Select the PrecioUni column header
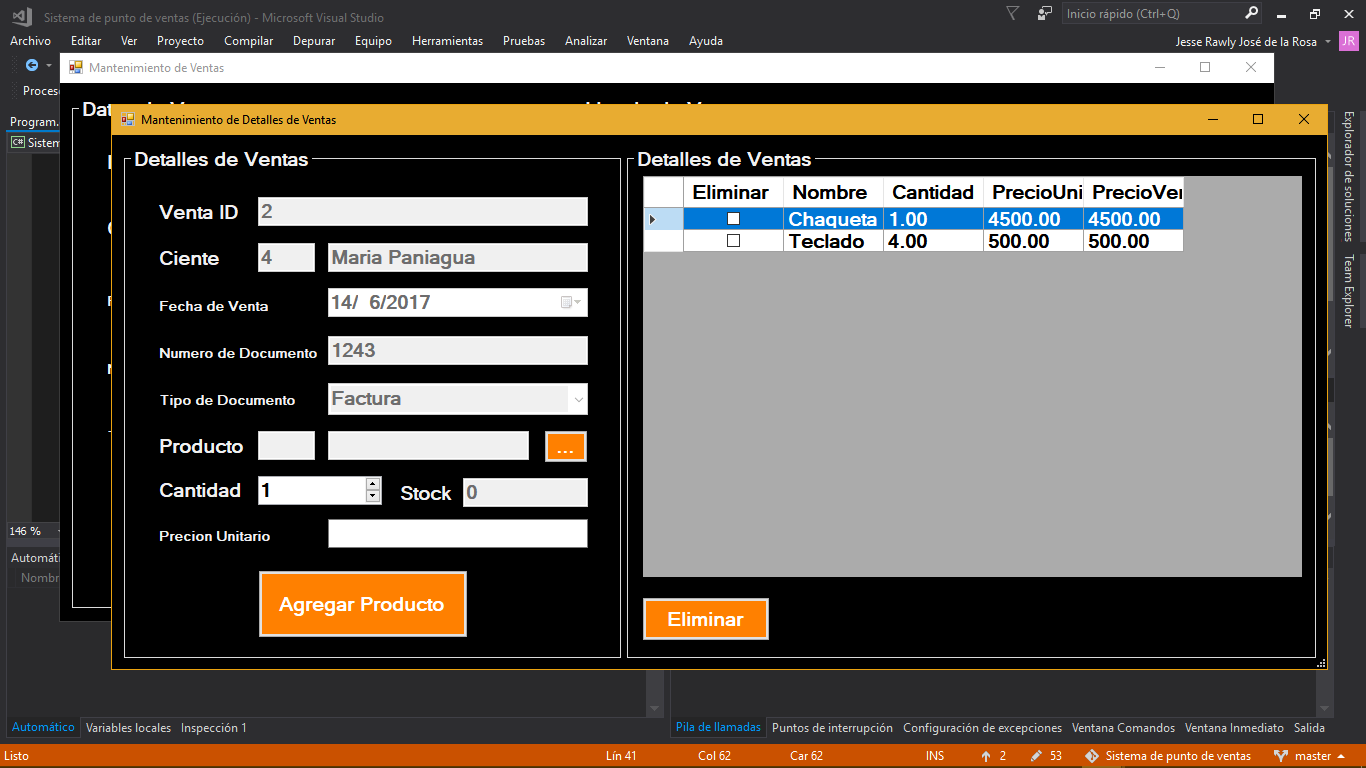Viewport: 1366px width, 768px height. point(1033,192)
